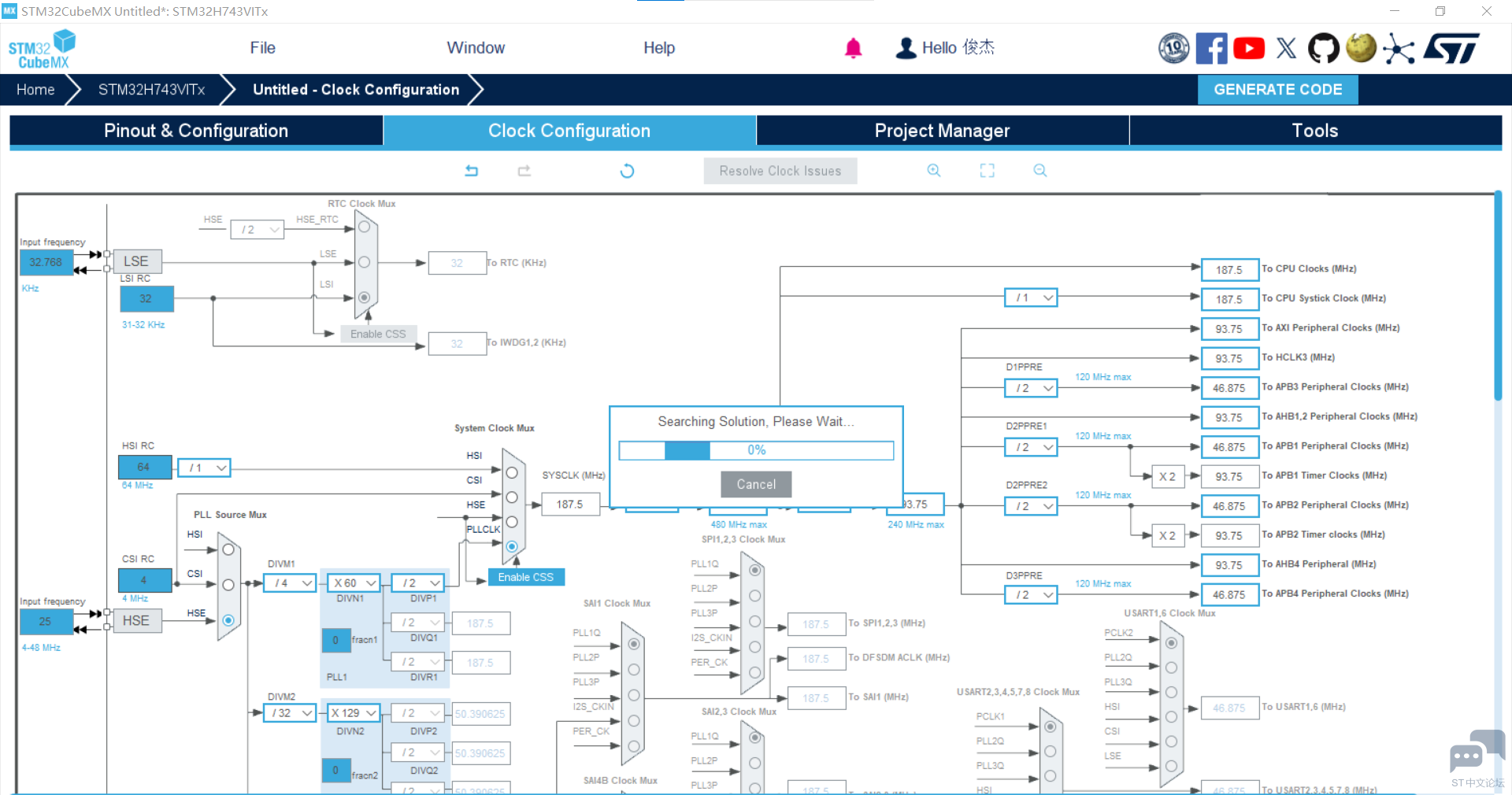Cancel the solution search dialog
This screenshot has width=1512, height=795.
756,485
